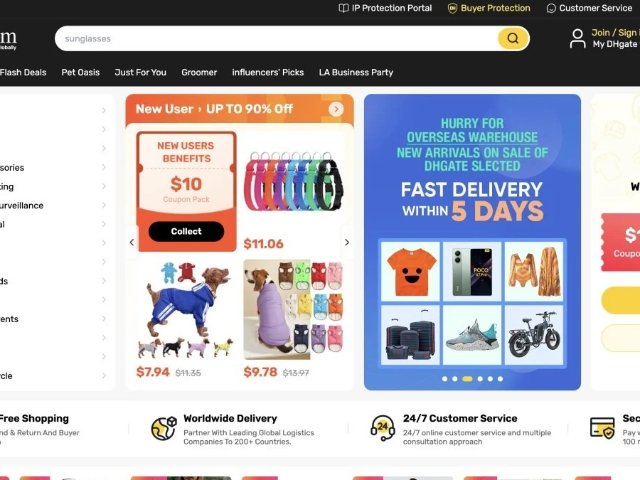Focus the sunglasses search input field
Image resolution: width=640 pixels, height=480 pixels.
point(276,39)
